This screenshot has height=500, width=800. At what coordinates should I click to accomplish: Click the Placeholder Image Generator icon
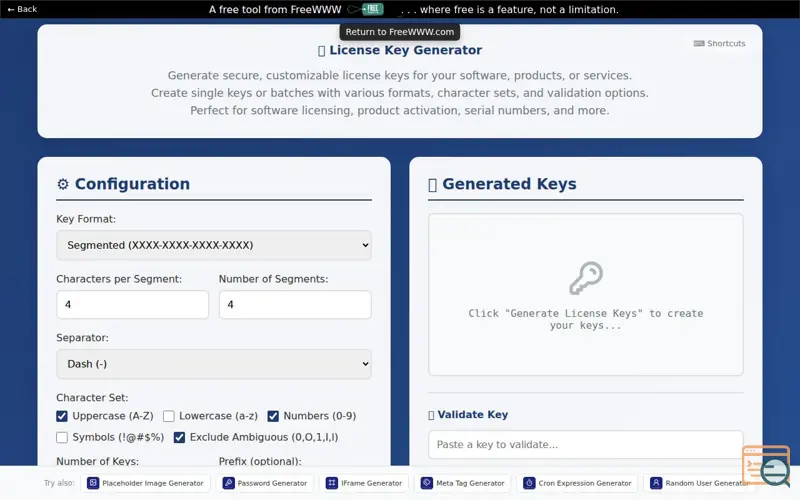(x=93, y=483)
